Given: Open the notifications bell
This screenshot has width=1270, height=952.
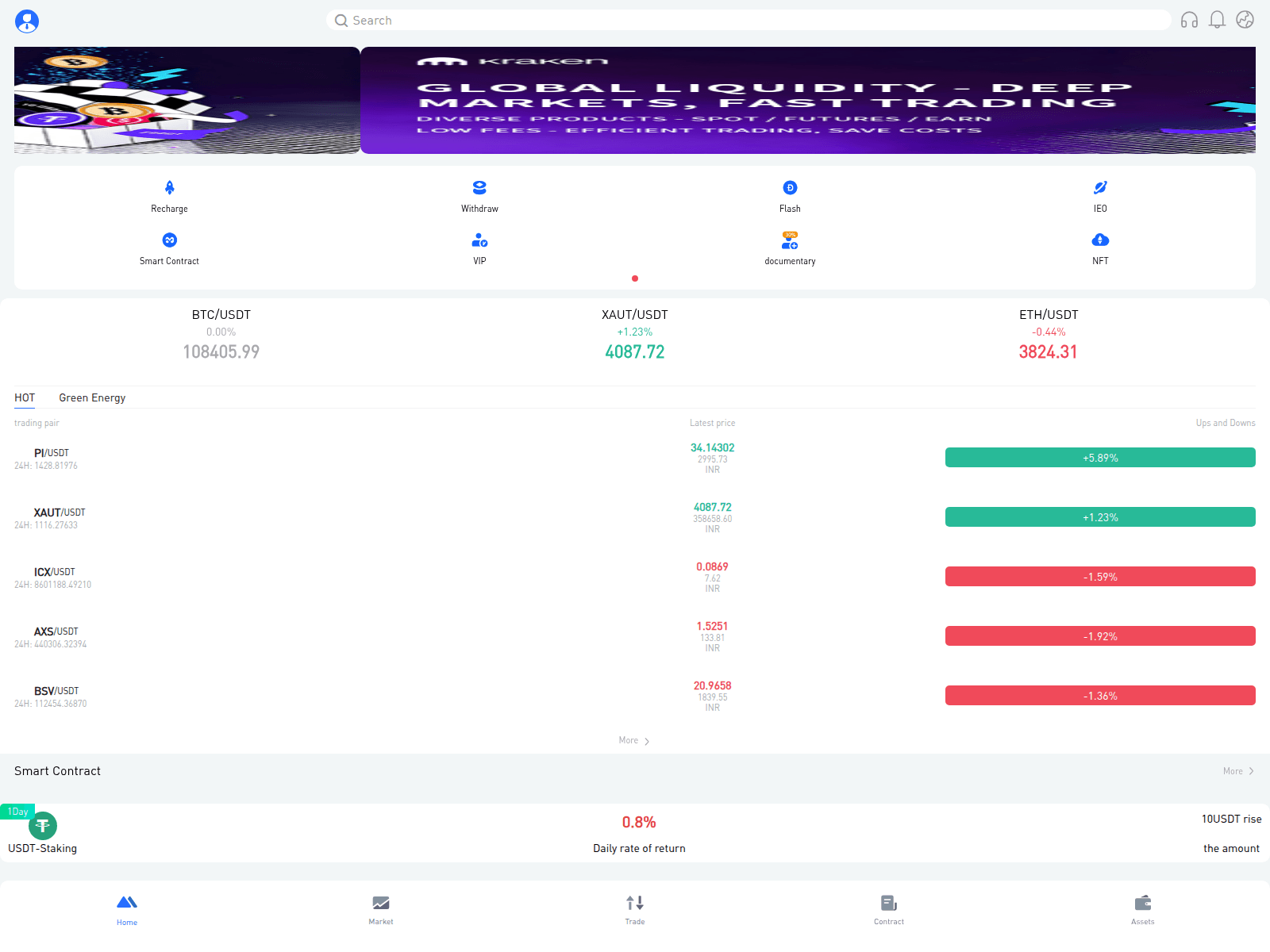Looking at the screenshot, I should click(1217, 20).
